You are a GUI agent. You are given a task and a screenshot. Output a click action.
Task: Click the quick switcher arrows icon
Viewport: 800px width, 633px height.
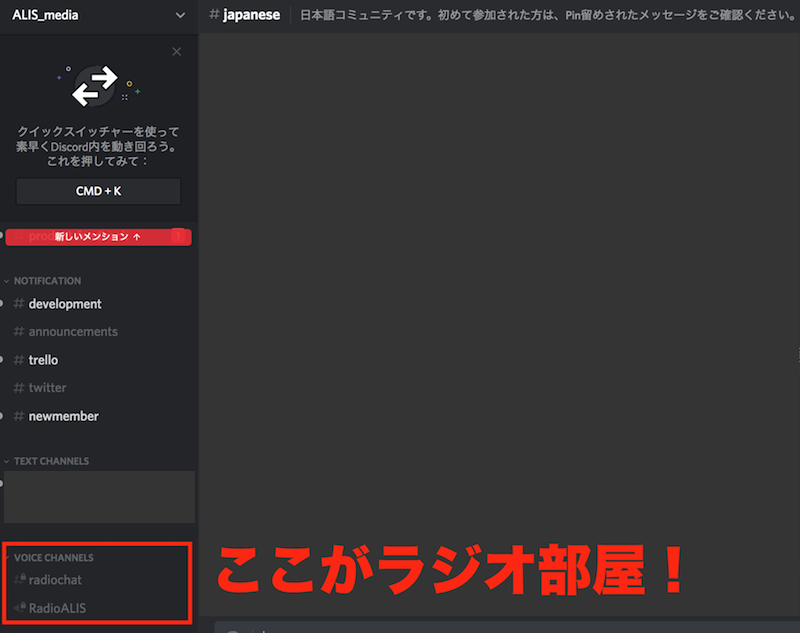click(x=98, y=87)
